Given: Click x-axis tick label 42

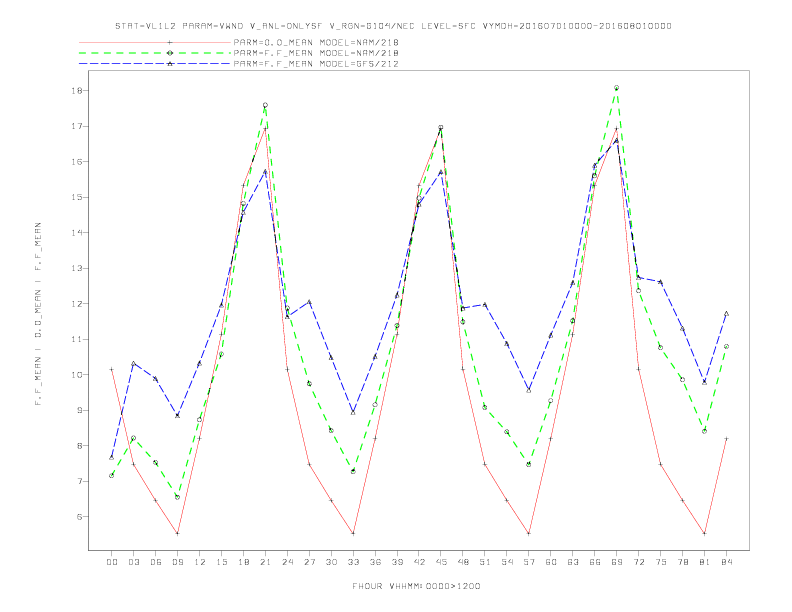Looking at the screenshot, I should (419, 562).
